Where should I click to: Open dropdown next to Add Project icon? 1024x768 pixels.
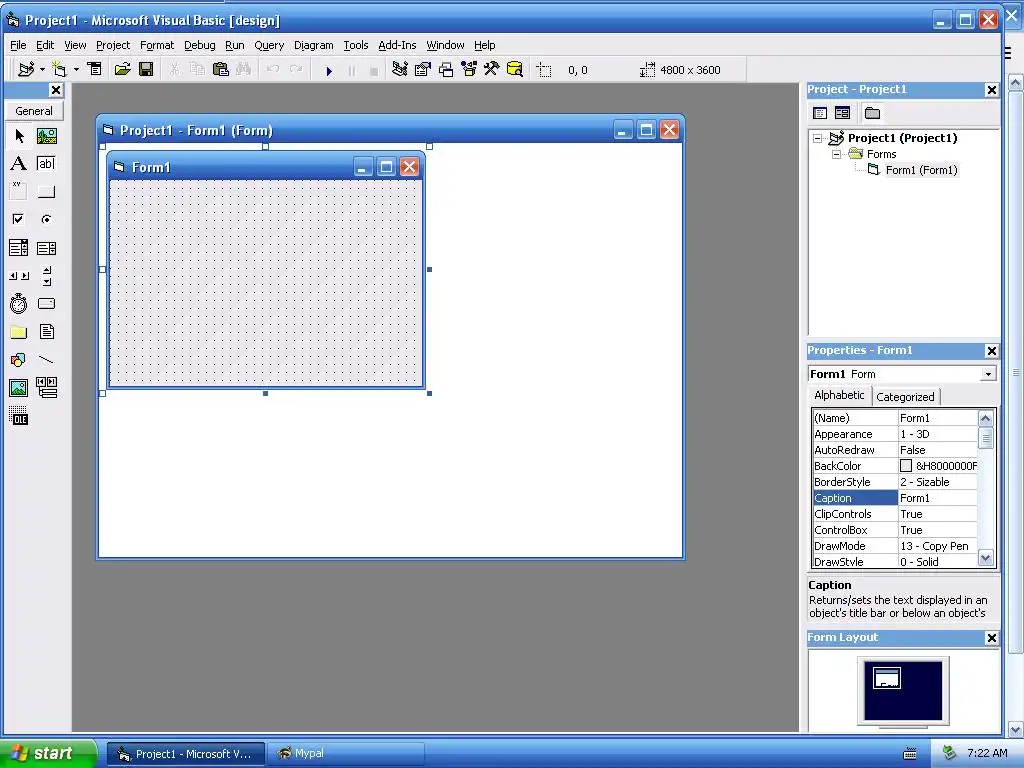pos(42,69)
